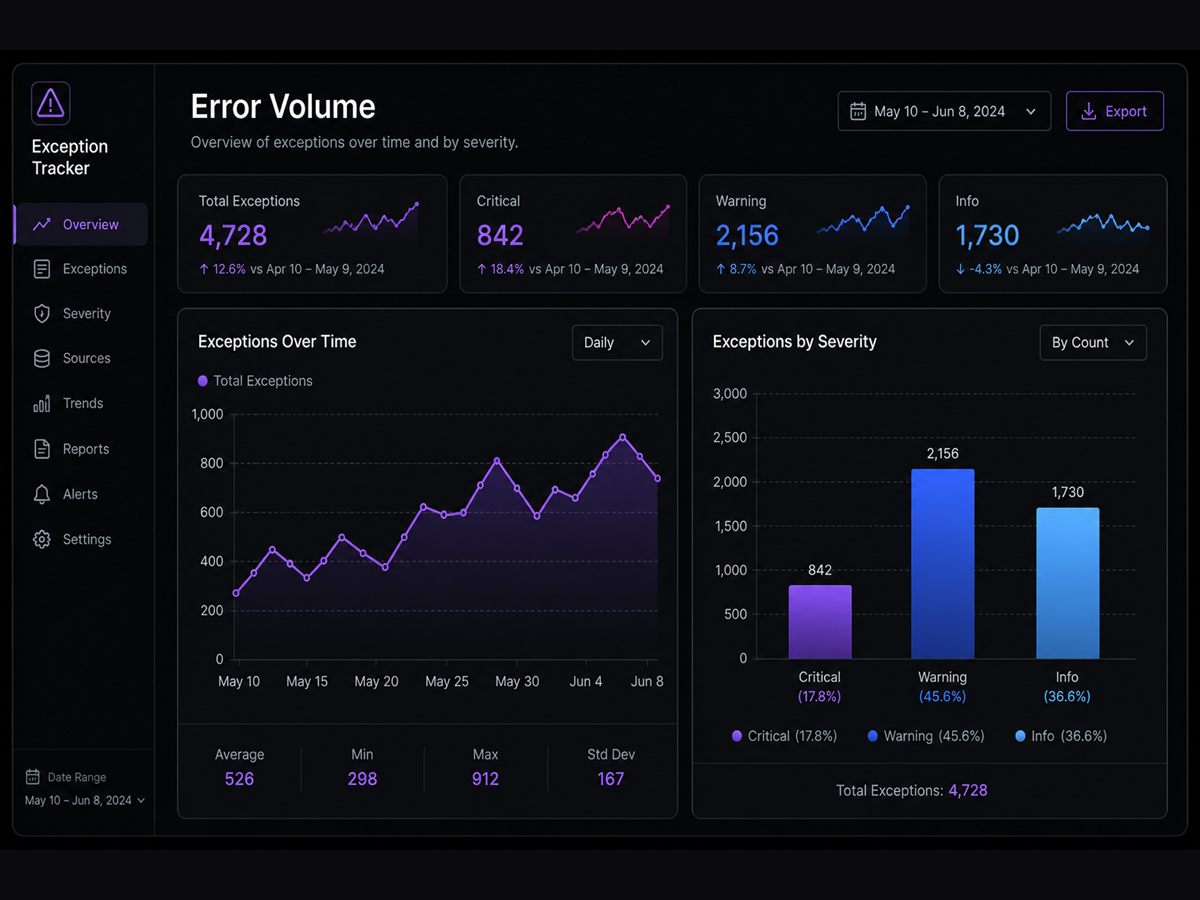Screen dimensions: 1200x900
Task: Click the 18.4% change indicator
Action: [x=500, y=269]
